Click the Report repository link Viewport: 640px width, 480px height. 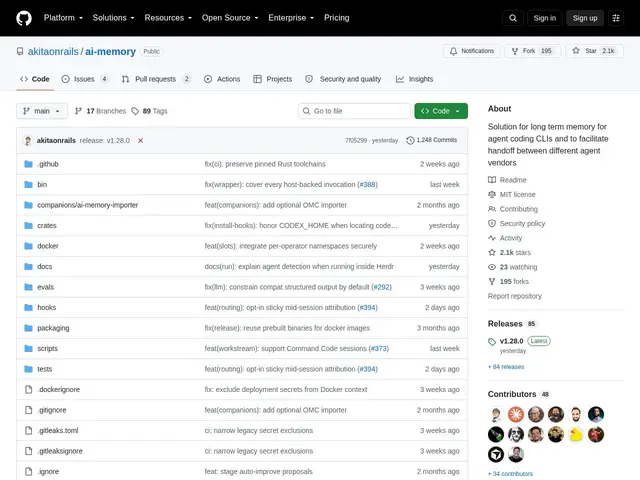[x=515, y=296]
